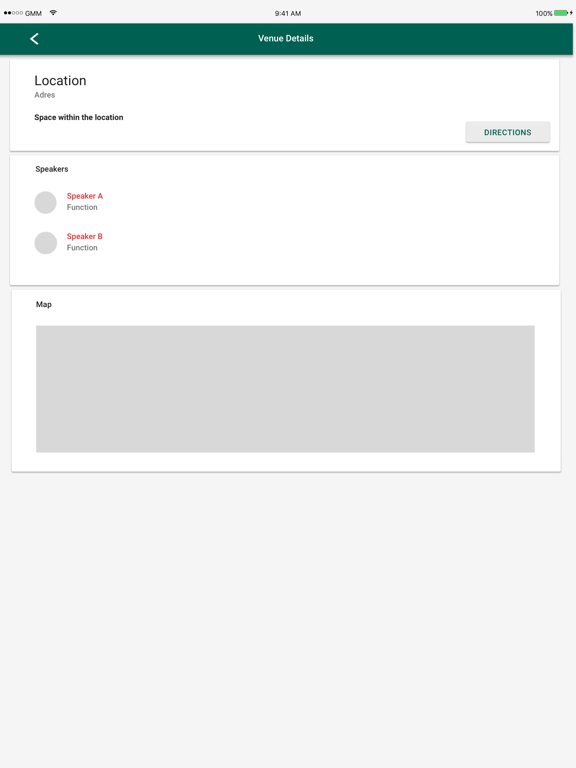Tap the 100% battery percentage text

pyautogui.click(x=544, y=13)
